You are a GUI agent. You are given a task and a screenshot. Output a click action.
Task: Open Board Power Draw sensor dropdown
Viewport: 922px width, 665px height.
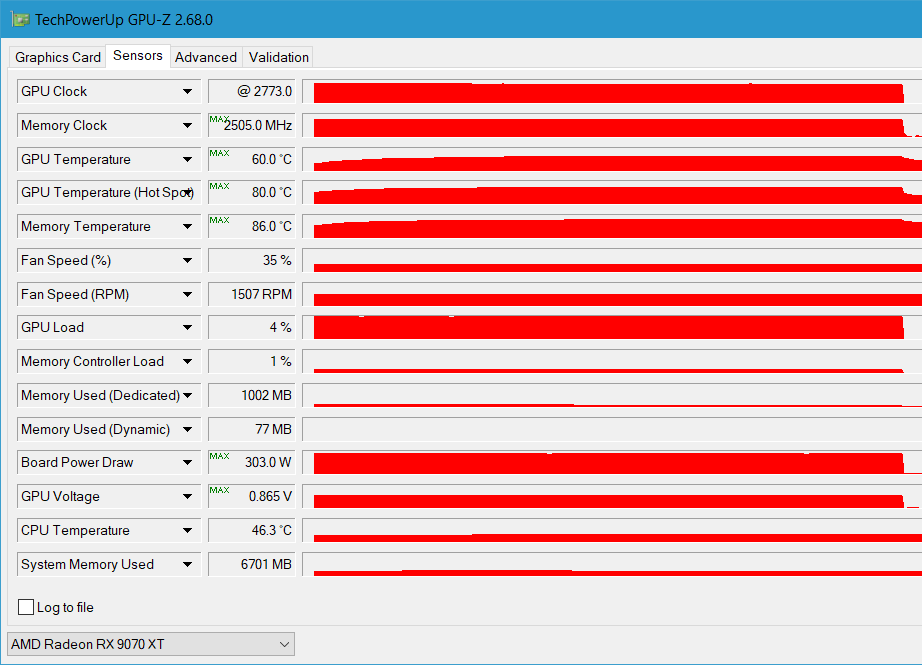[x=187, y=463]
